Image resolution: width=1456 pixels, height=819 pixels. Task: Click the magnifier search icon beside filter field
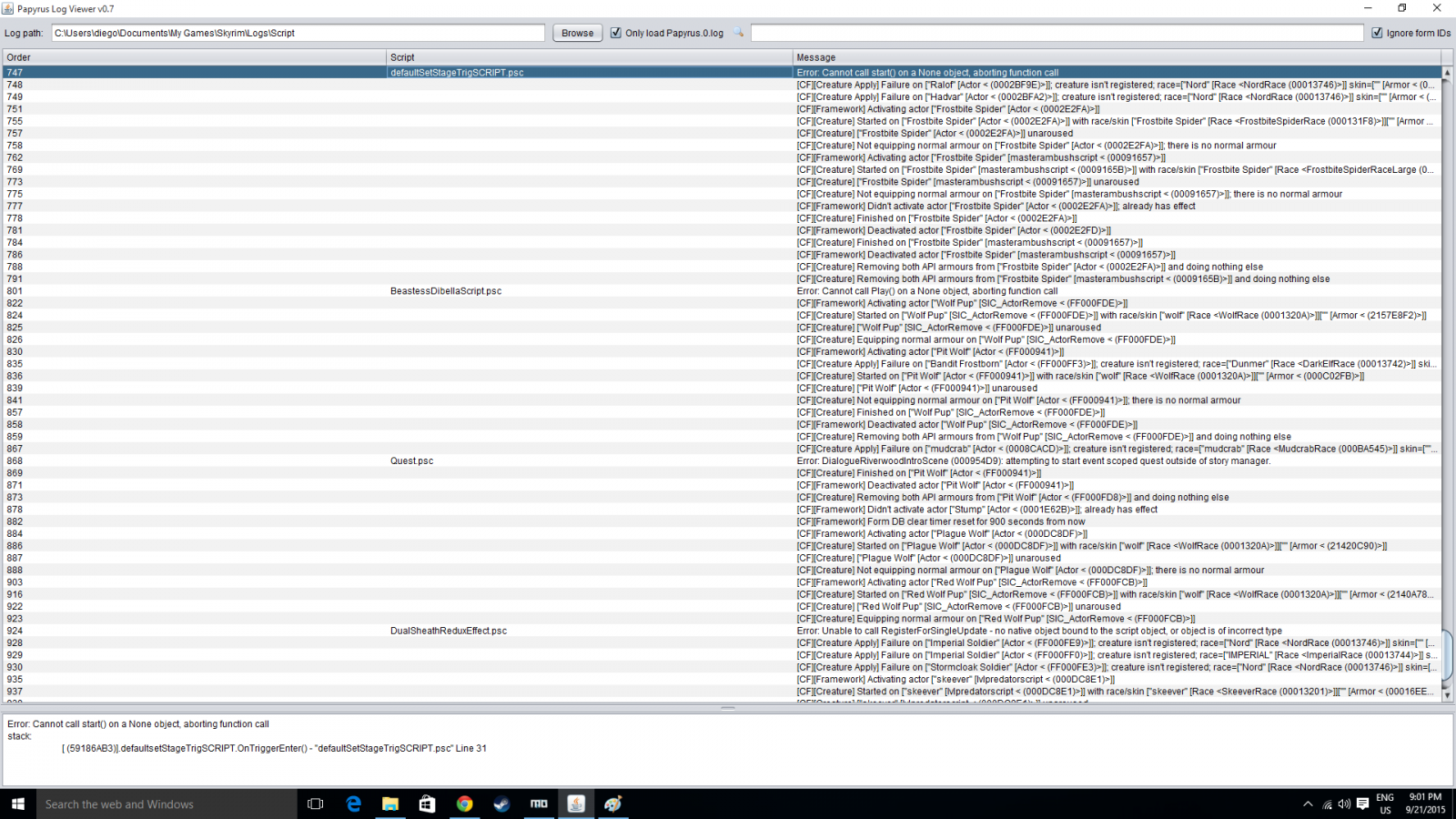[739, 33]
